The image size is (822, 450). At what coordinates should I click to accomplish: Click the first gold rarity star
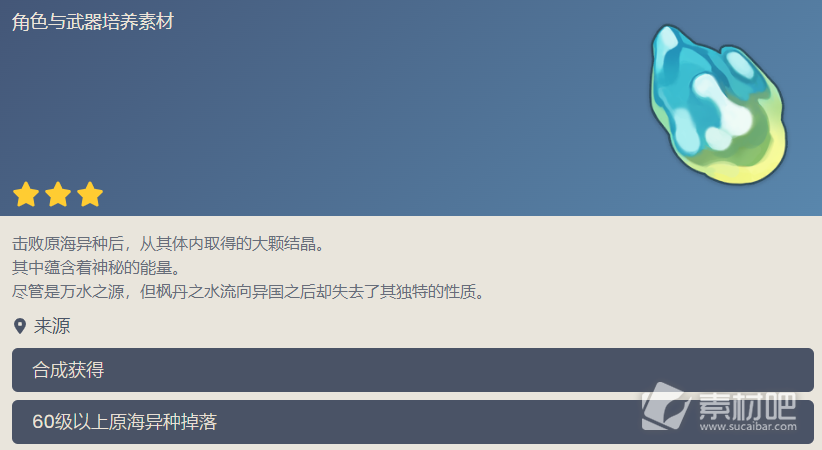pos(26,195)
